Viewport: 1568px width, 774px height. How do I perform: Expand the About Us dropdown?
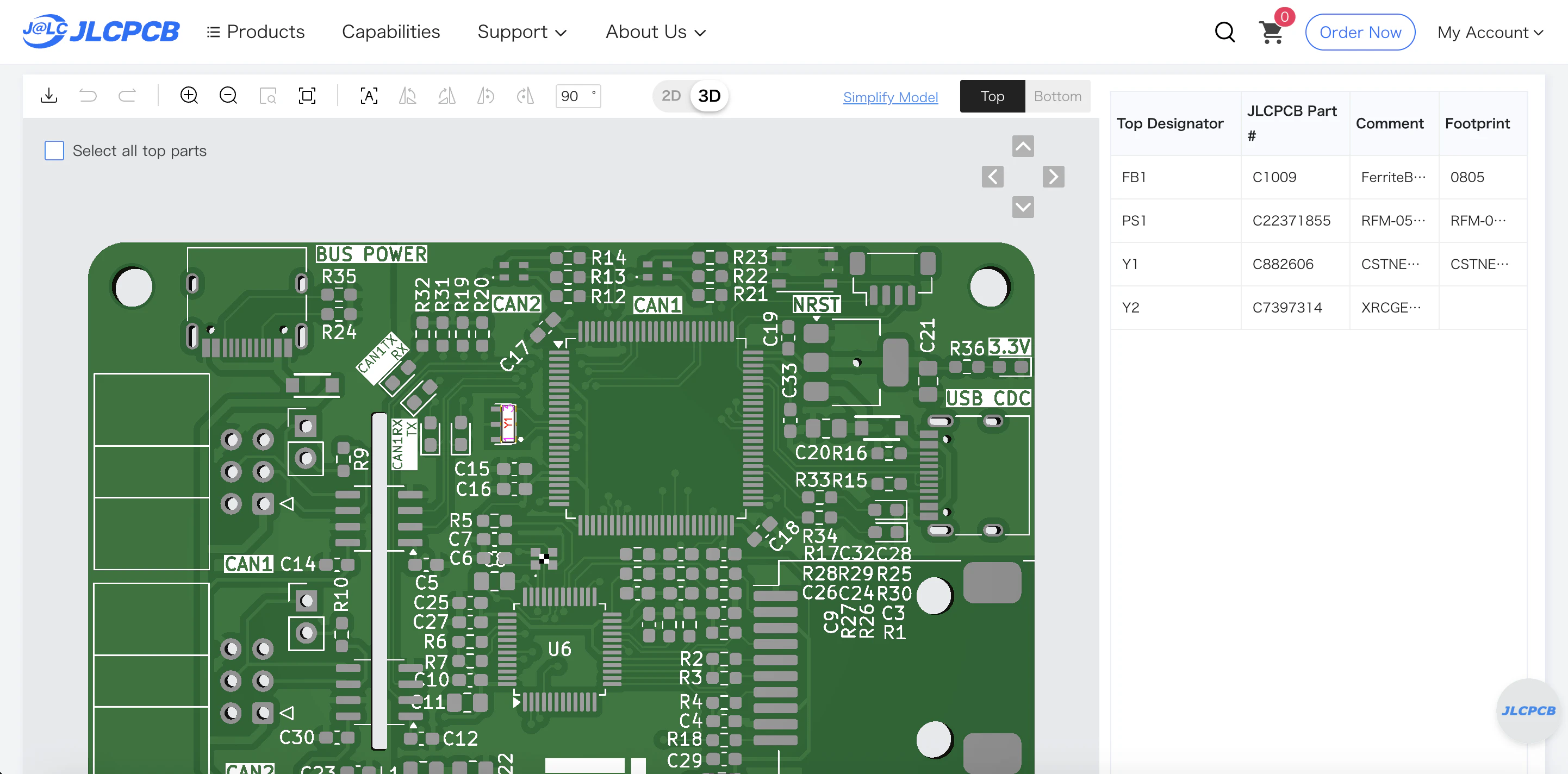[656, 32]
